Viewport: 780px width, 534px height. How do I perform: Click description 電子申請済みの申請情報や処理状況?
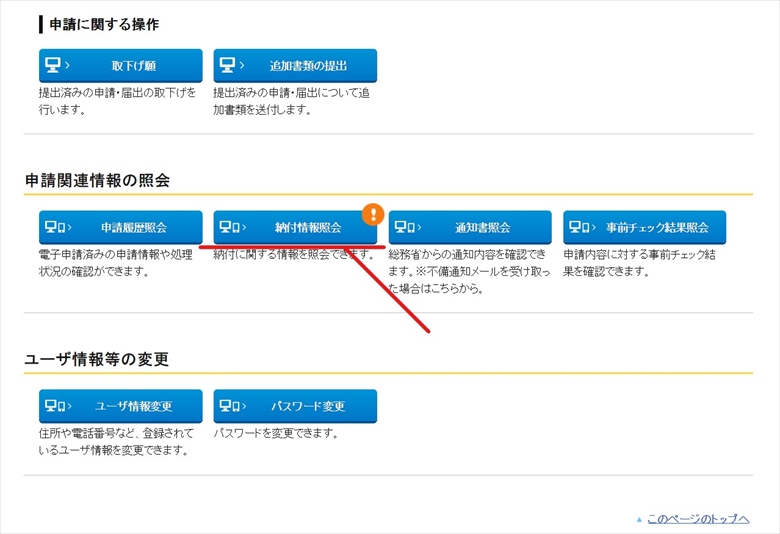(x=116, y=263)
